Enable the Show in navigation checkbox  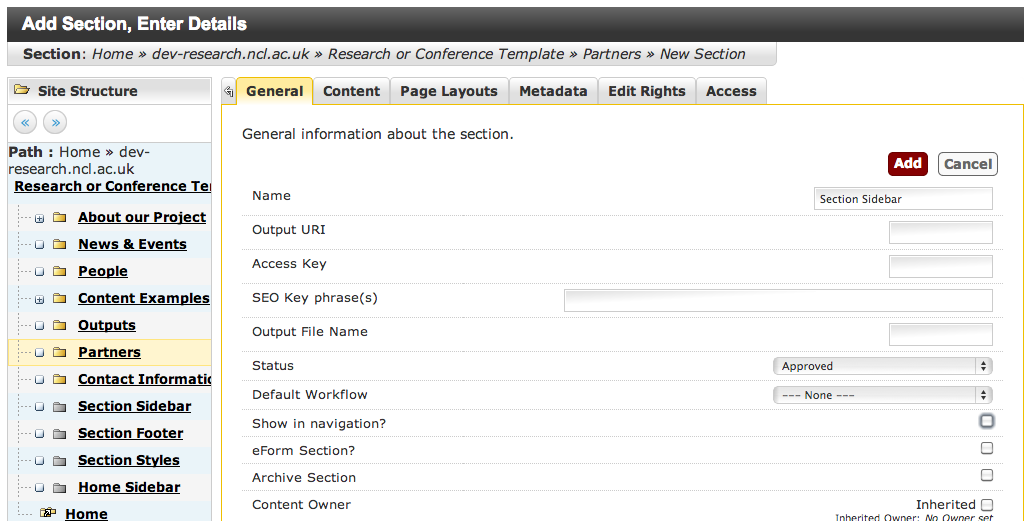point(987,421)
